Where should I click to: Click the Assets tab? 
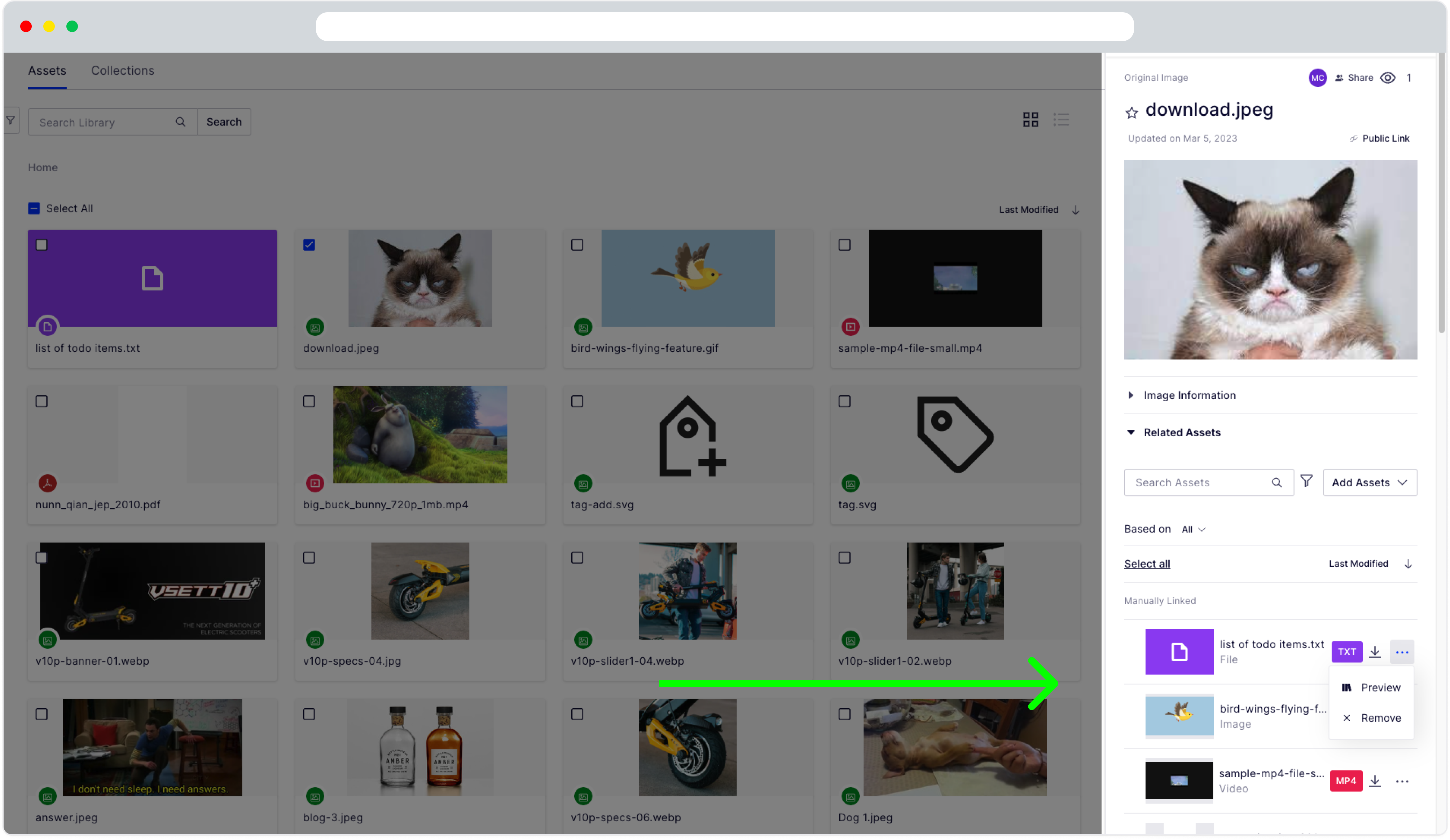47,70
